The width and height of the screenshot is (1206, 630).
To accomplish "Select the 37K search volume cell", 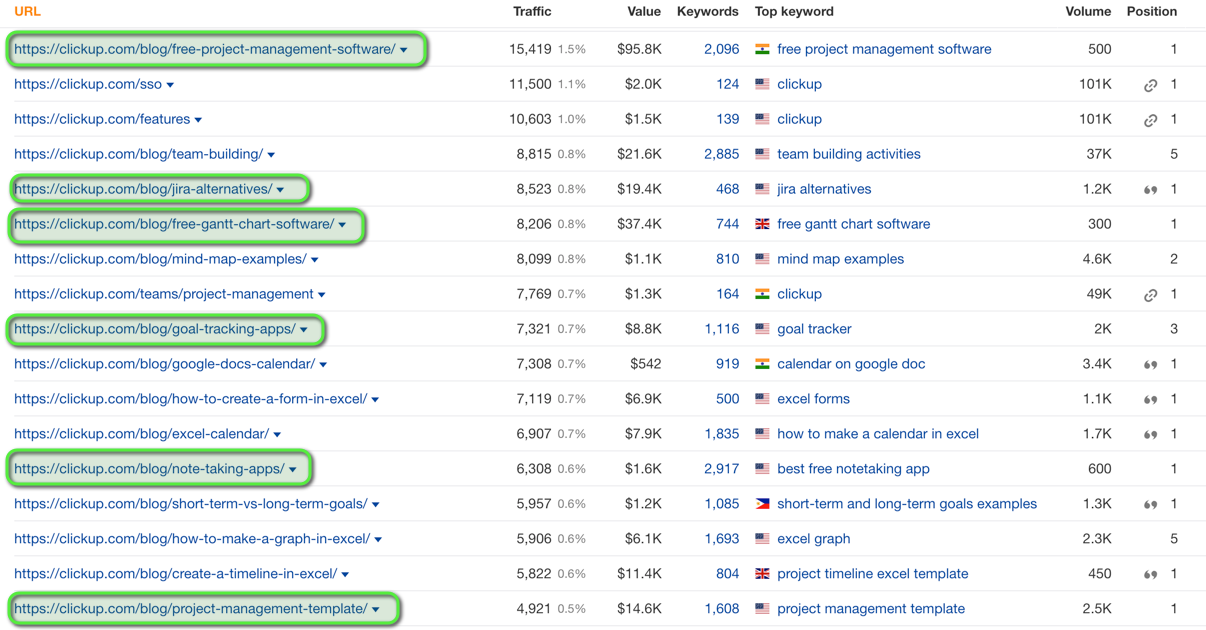I will [1099, 154].
